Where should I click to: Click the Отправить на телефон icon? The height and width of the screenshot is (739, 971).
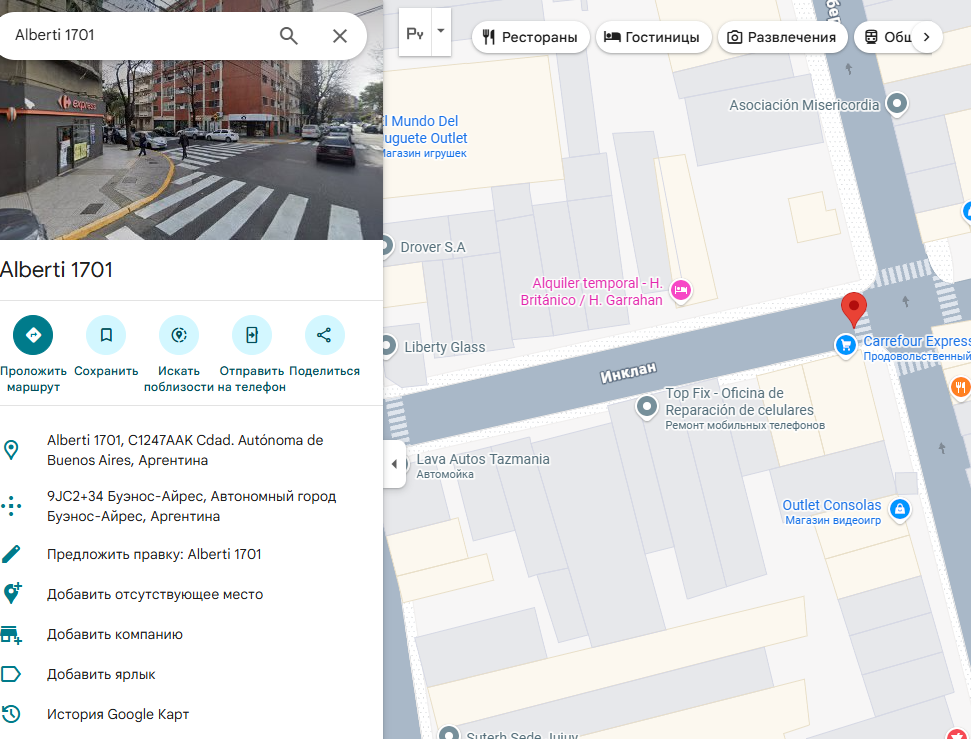click(x=252, y=335)
